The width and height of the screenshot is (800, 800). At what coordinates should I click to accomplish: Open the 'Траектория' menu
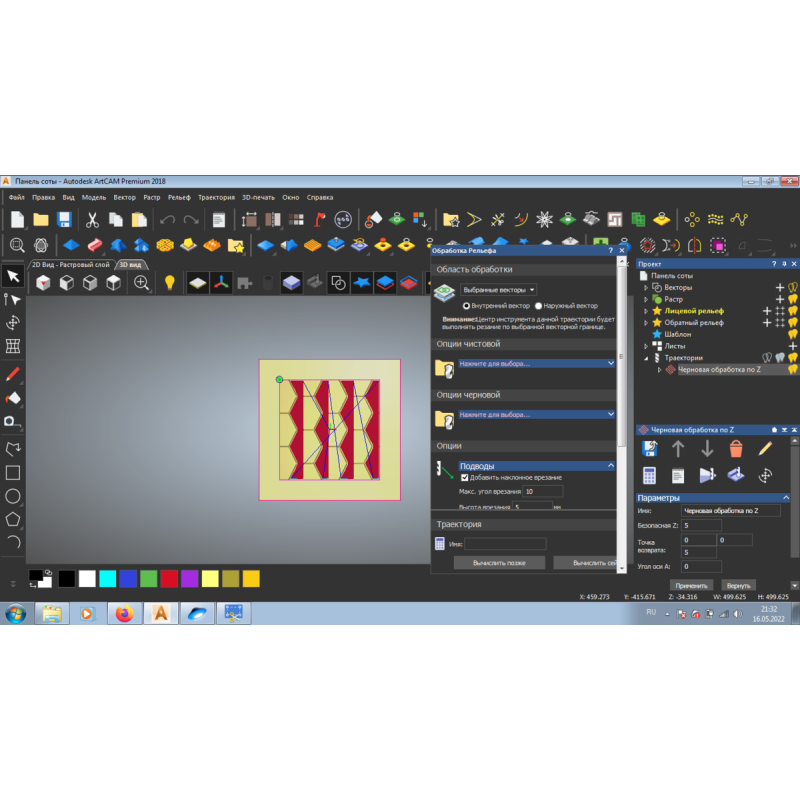[216, 197]
